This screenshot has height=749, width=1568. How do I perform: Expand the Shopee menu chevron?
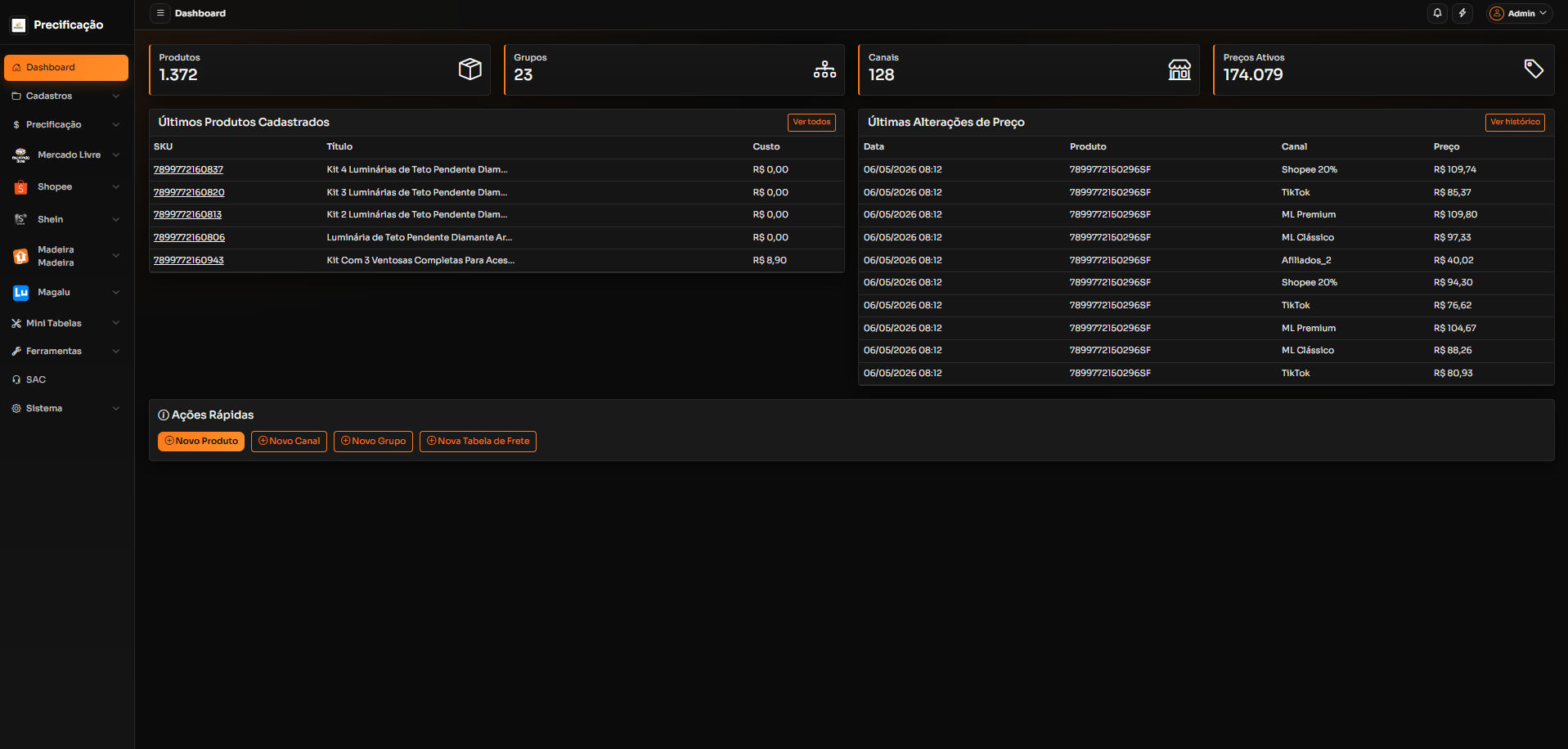(116, 187)
